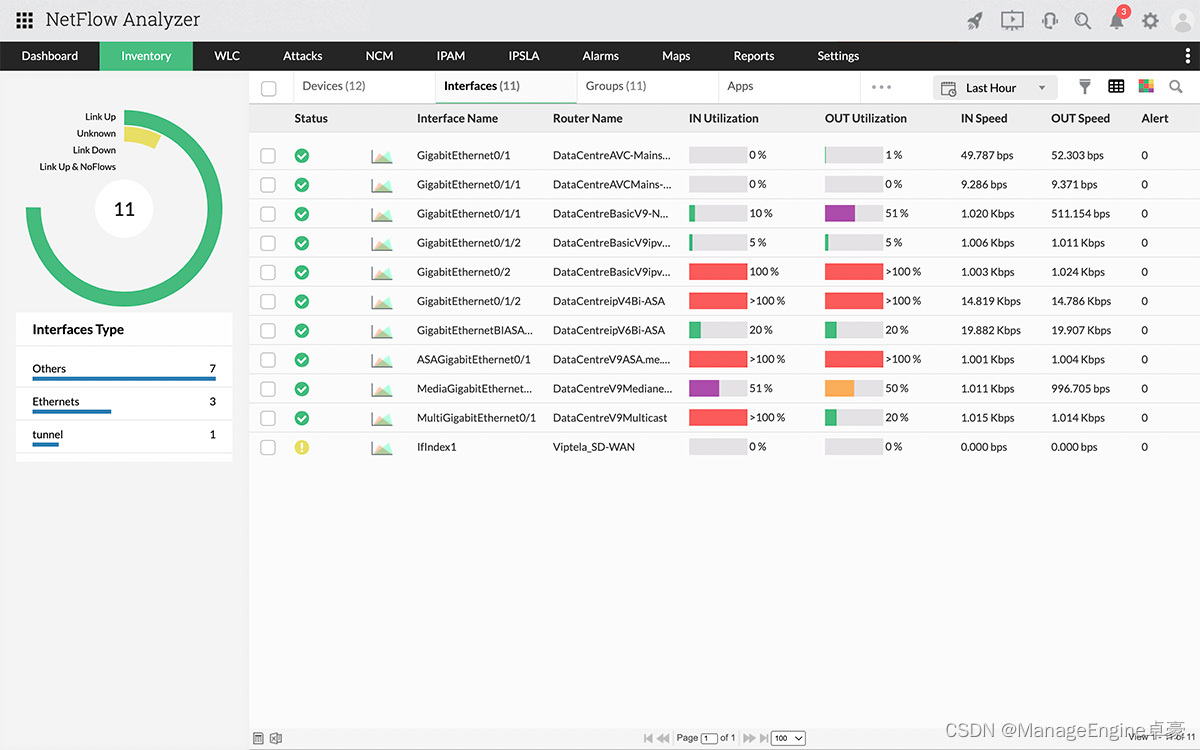This screenshot has width=1200, height=750.
Task: Open the Last Hour time period dropdown
Action: click(x=995, y=88)
